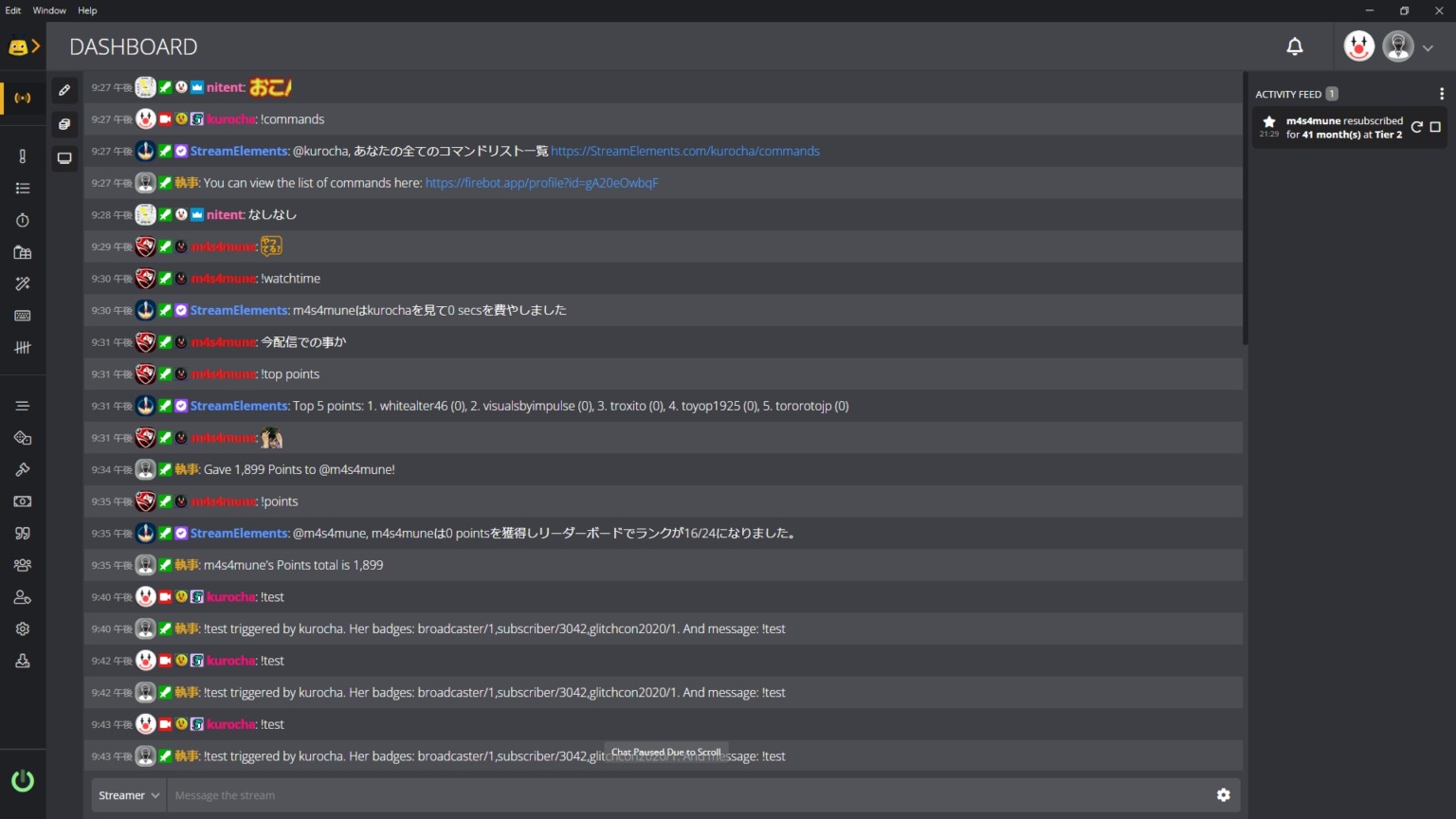The image size is (1456, 819).
Task: Select the Timers stopwatch icon
Action: [23, 220]
